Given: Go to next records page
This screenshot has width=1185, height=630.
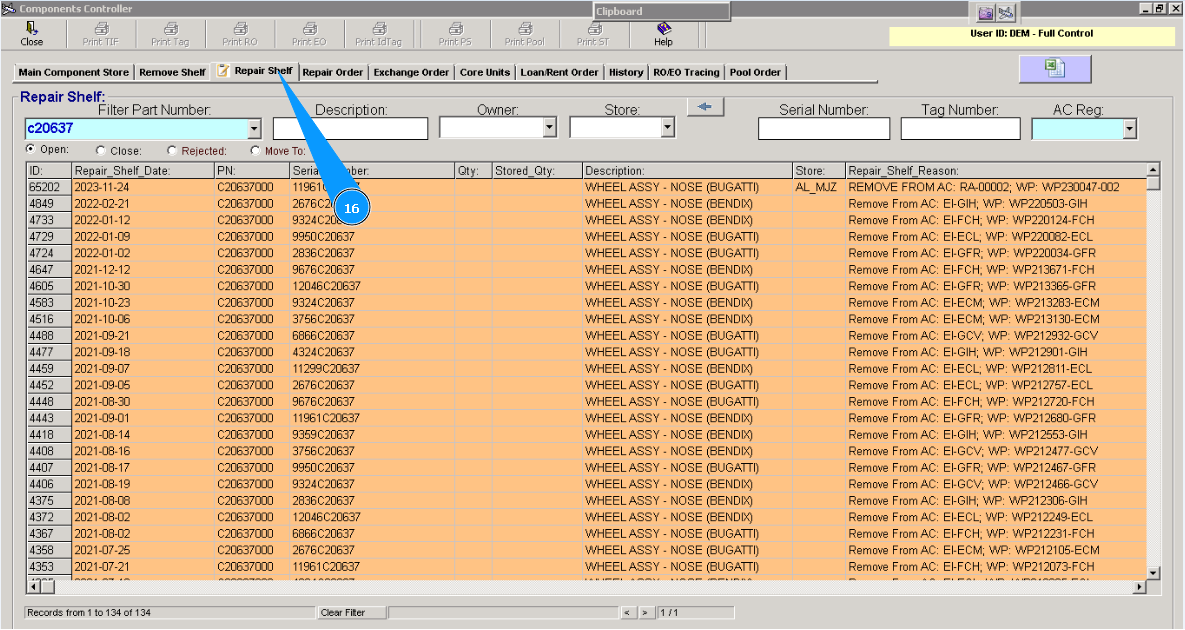Looking at the screenshot, I should tap(645, 613).
